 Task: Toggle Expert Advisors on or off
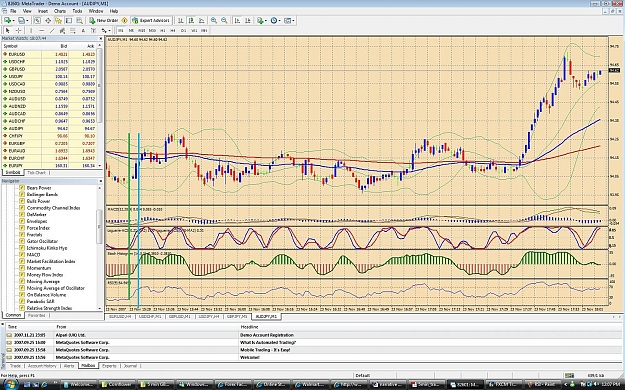151,20
